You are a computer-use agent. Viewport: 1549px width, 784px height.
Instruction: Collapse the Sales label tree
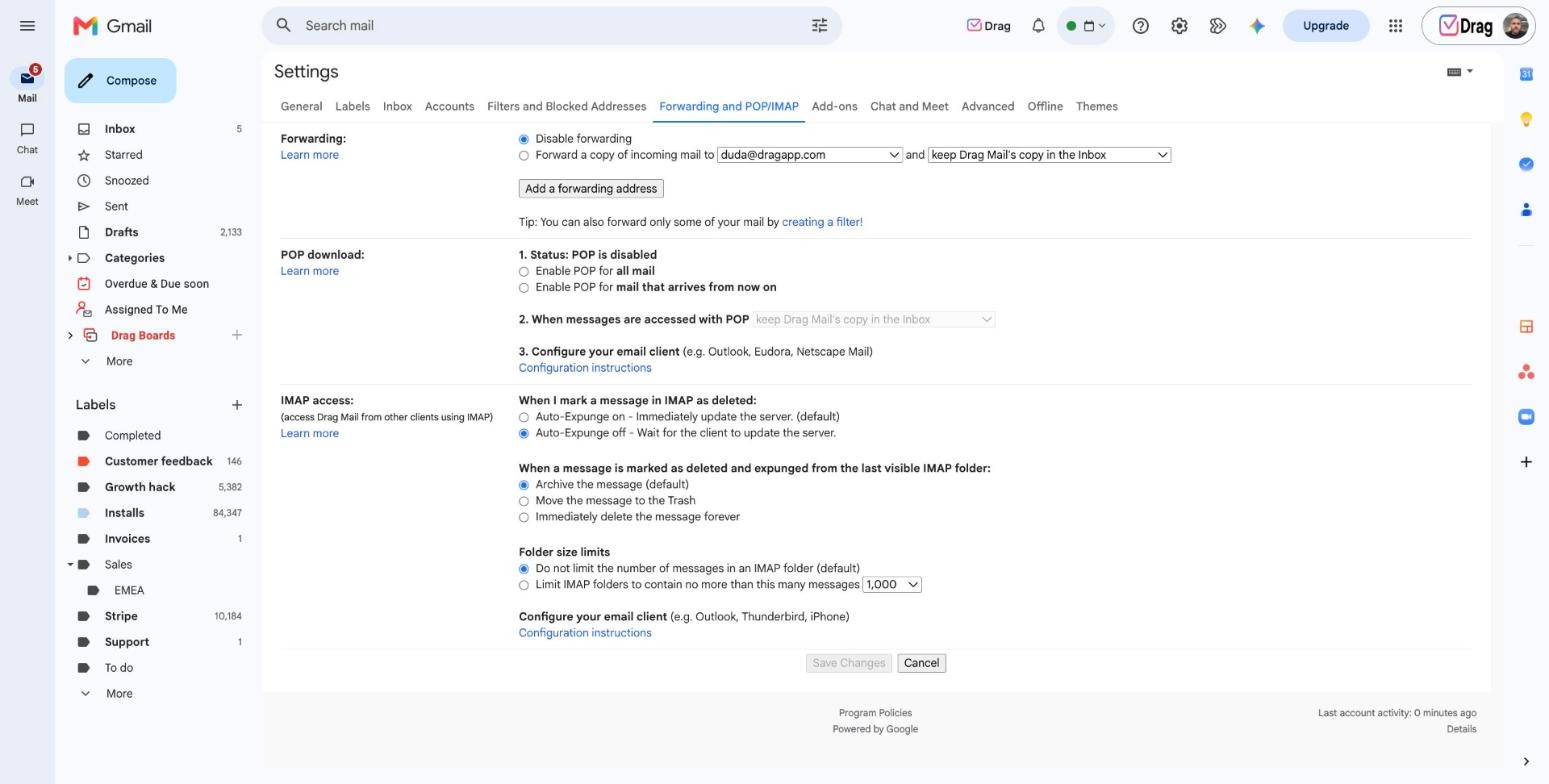coord(70,565)
